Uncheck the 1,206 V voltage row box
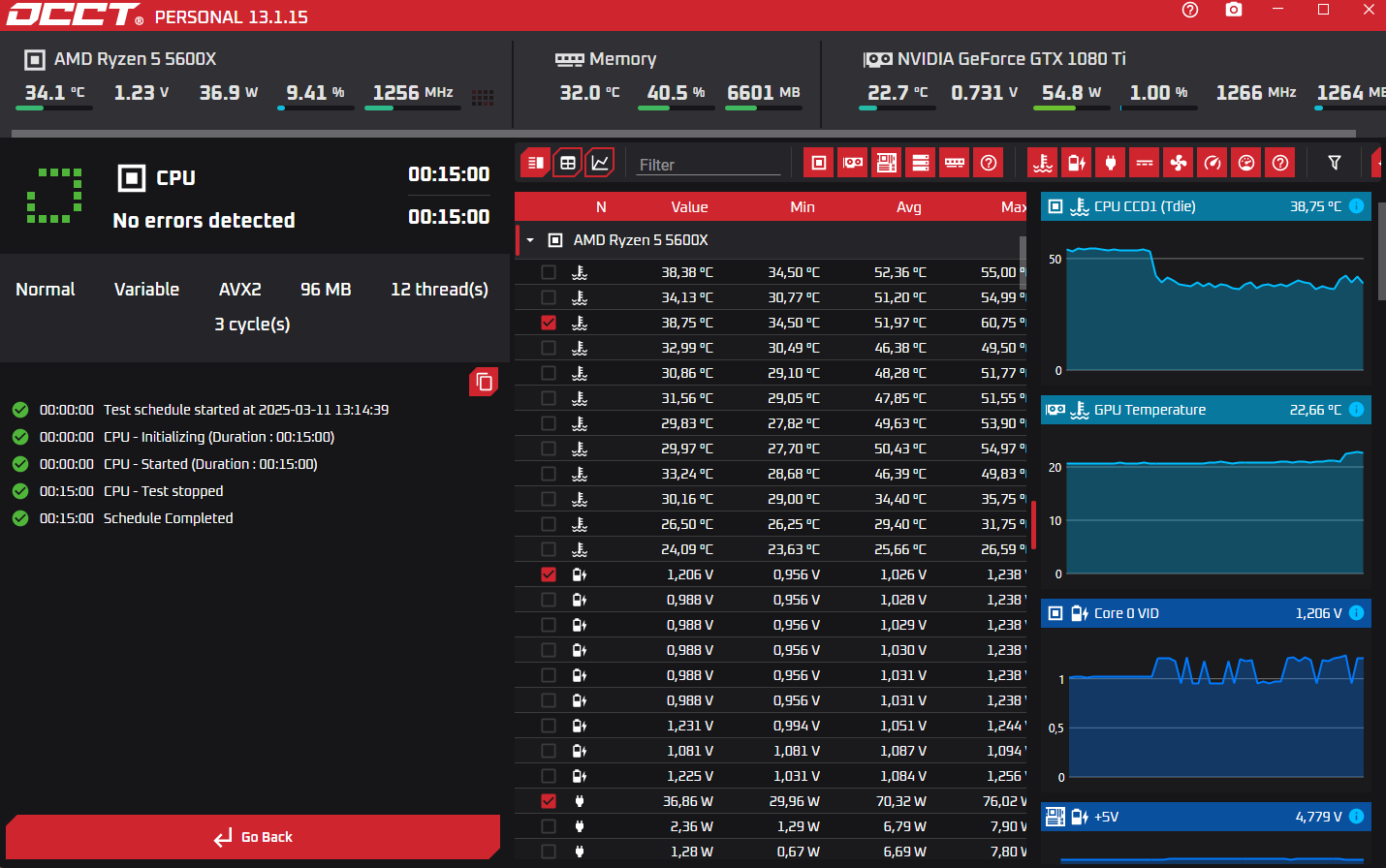This screenshot has height=868, width=1386. (x=549, y=574)
